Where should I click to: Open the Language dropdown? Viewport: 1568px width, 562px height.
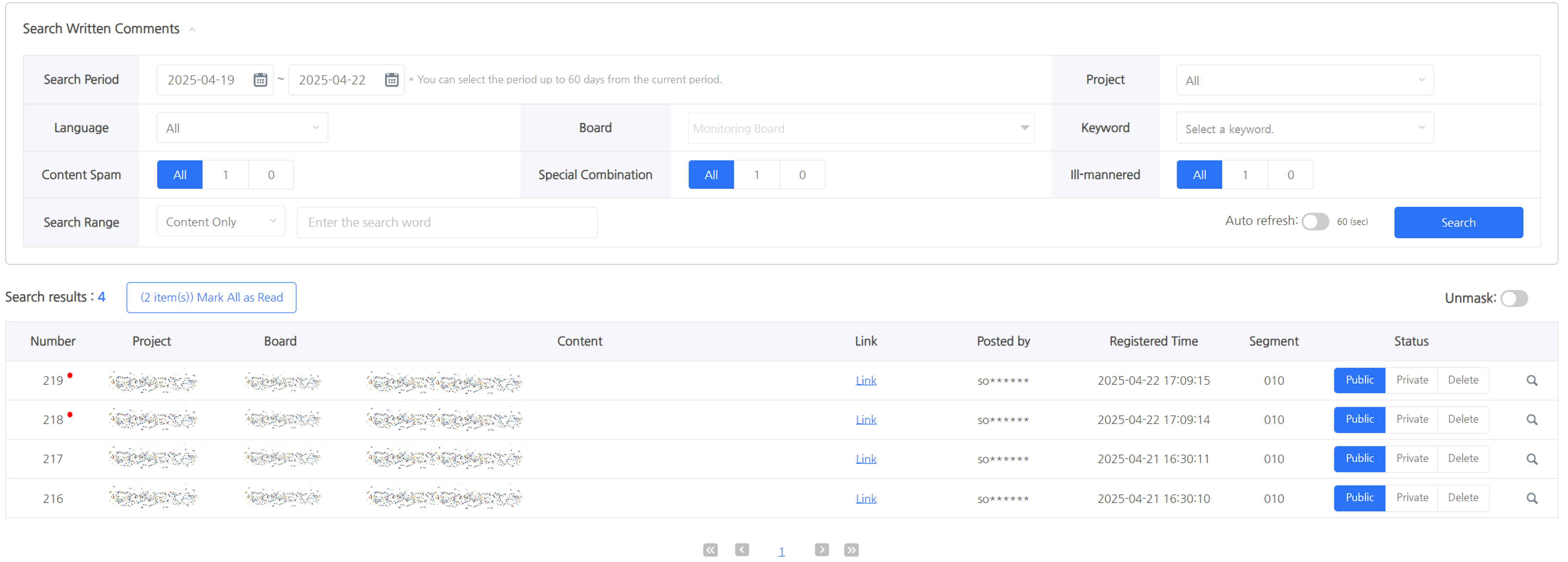(x=242, y=128)
